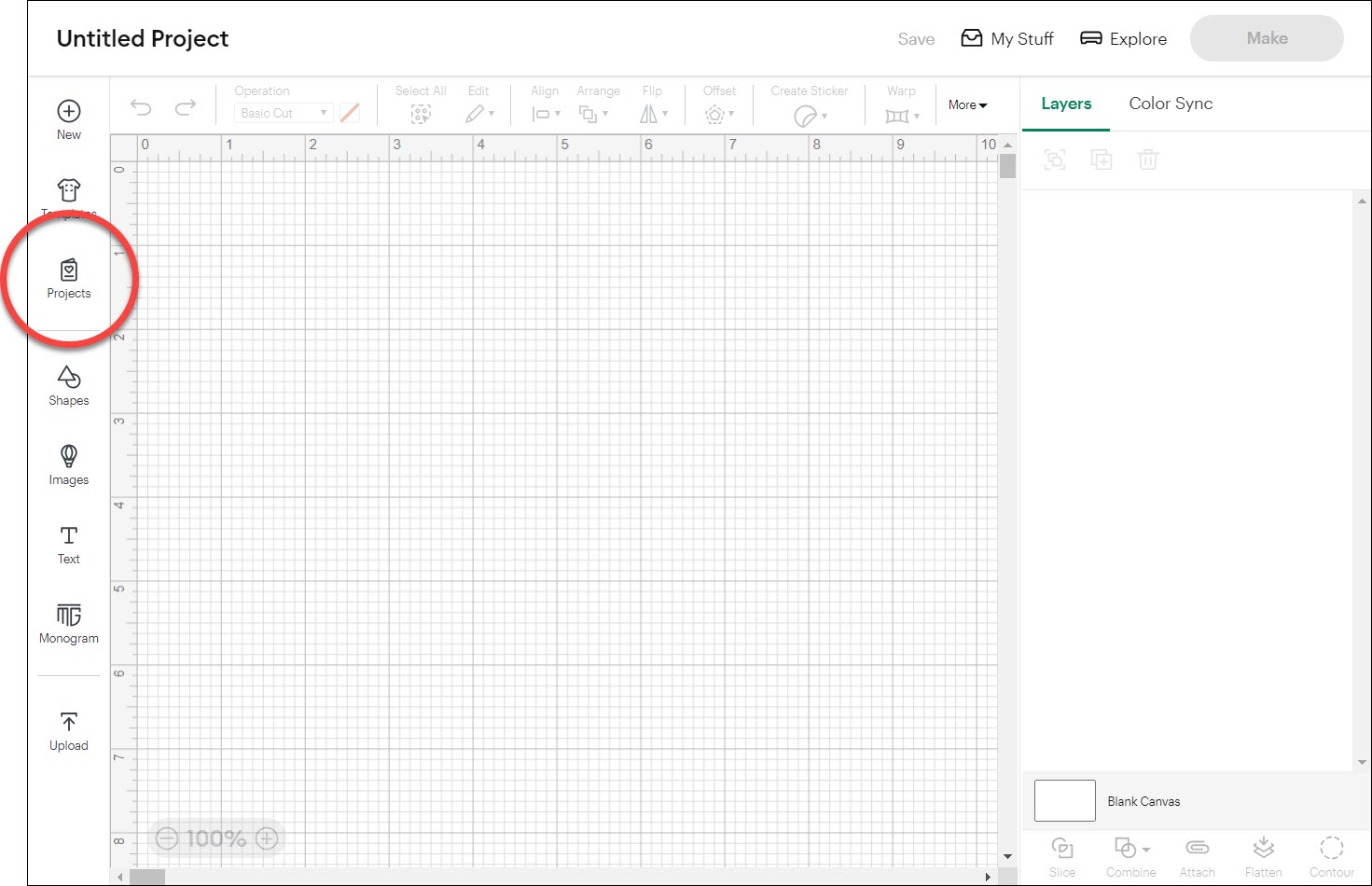Open the Images library
Image resolution: width=1372 pixels, height=886 pixels.
[68, 464]
